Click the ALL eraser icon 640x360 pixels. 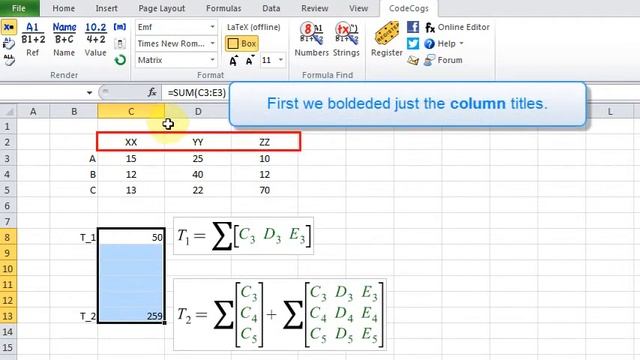(9, 60)
